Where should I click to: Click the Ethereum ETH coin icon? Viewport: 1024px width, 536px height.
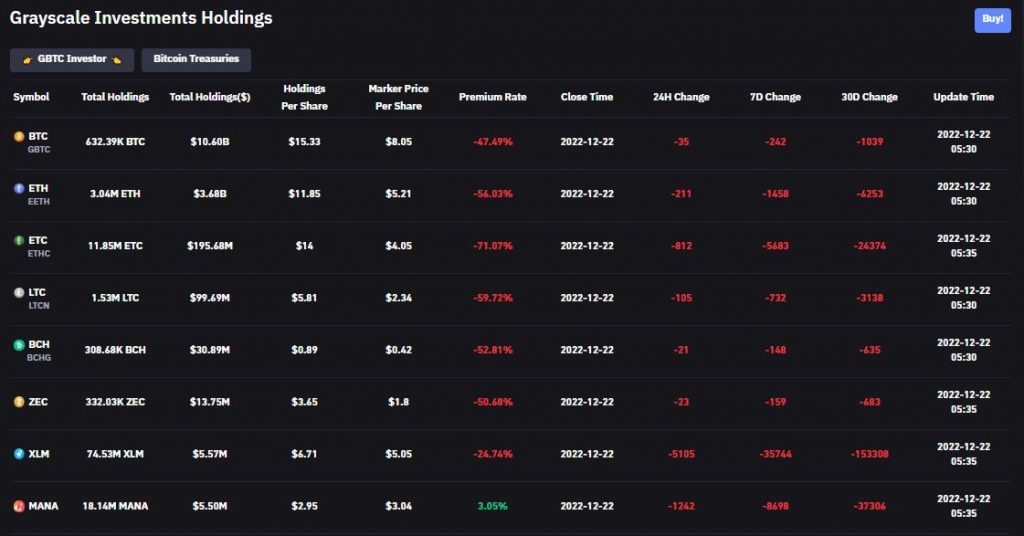point(18,188)
